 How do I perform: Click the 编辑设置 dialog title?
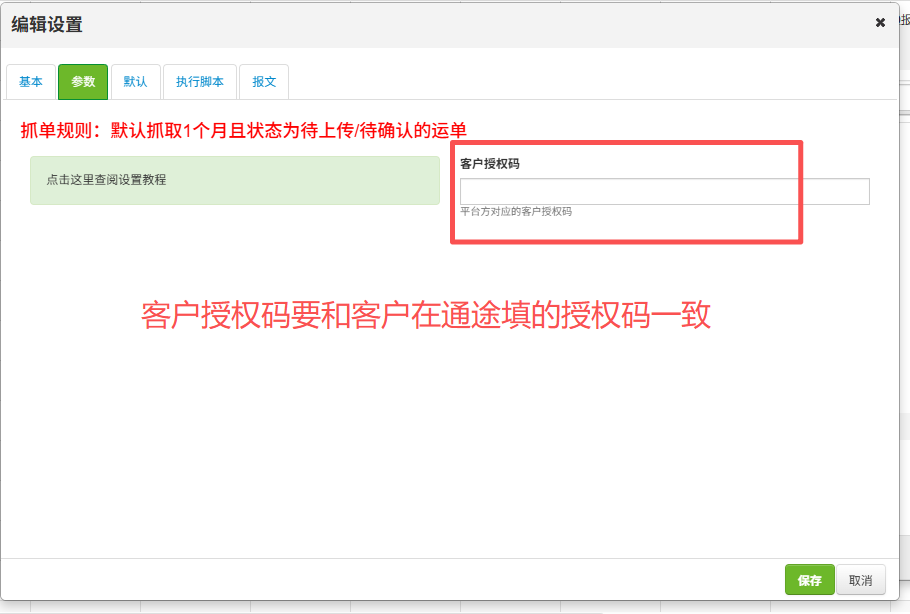click(47, 25)
